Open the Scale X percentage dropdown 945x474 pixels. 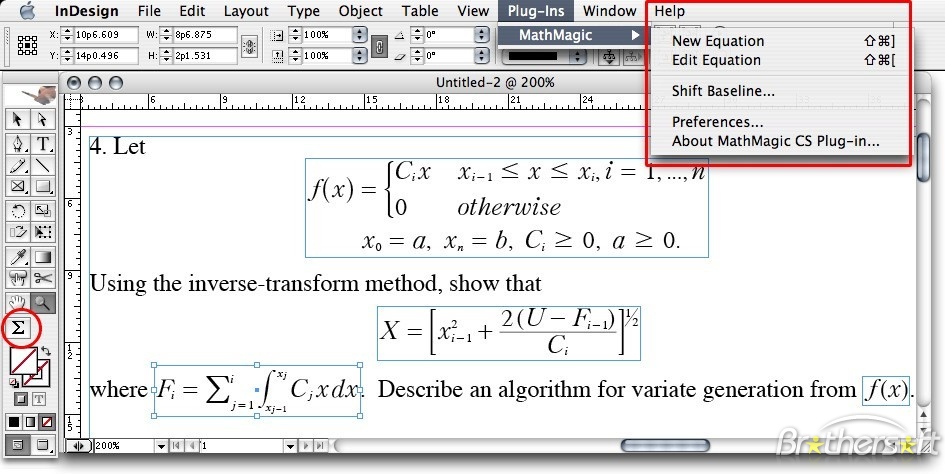(x=360, y=35)
